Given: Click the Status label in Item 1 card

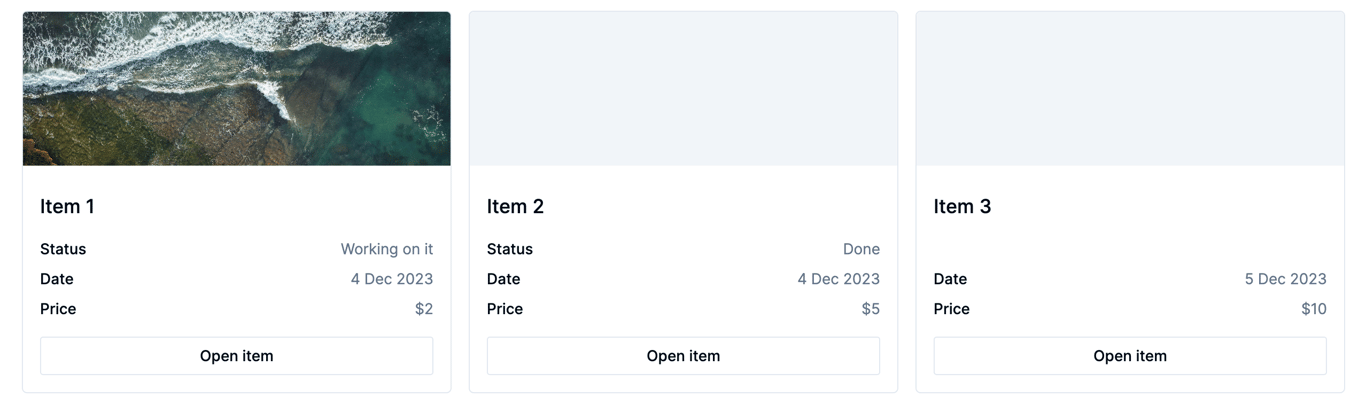Looking at the screenshot, I should (63, 249).
